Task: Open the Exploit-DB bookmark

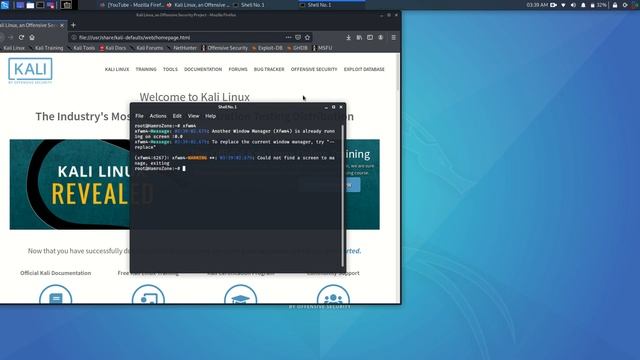Action: [267, 48]
